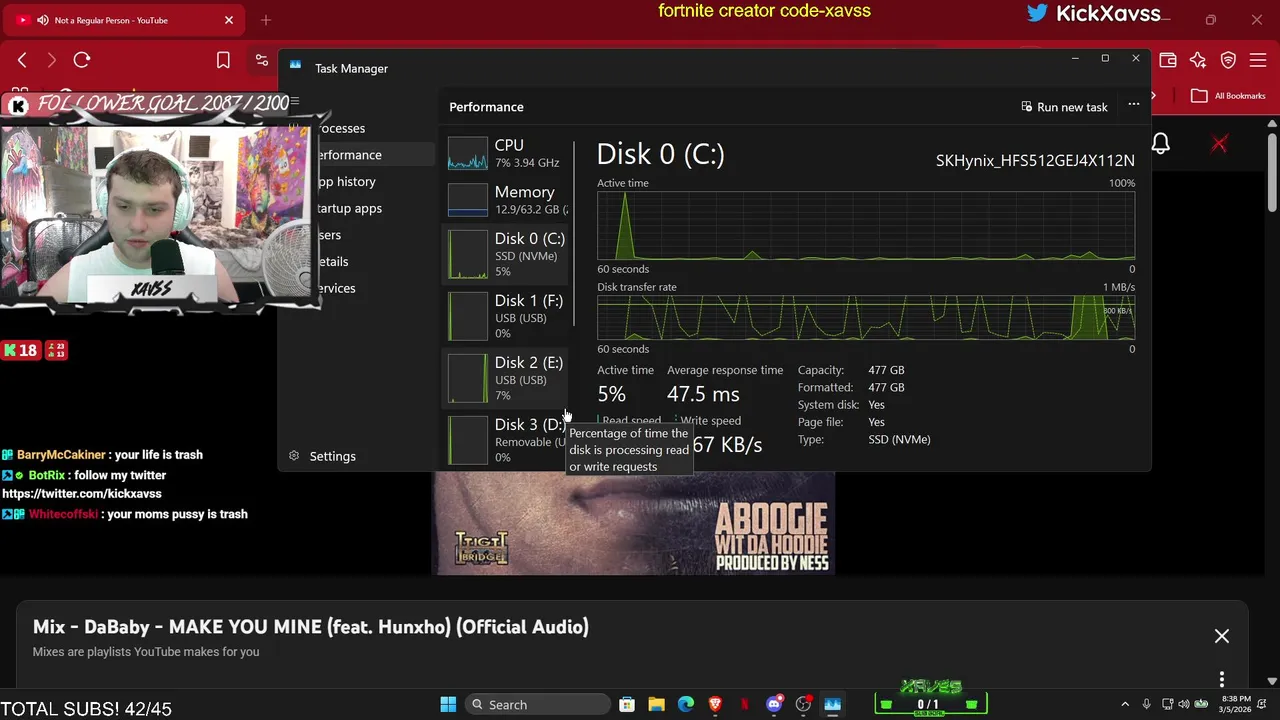1280x720 pixels.
Task: Click taskbar Search box
Action: 536,704
